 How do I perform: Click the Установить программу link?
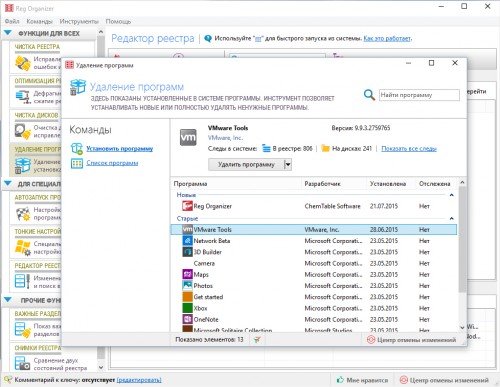click(x=120, y=149)
